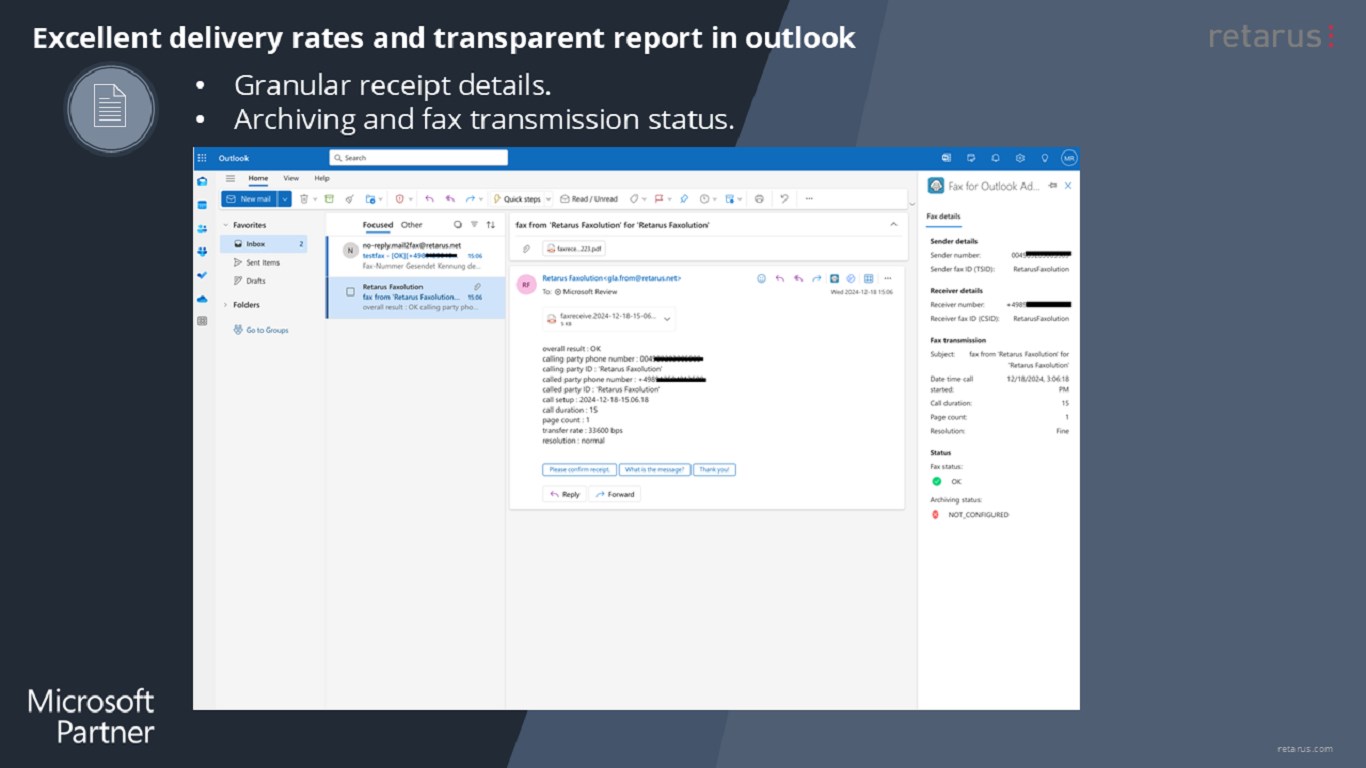Expand the faxreceive attachment dropdown arrow
The height and width of the screenshot is (768, 1366).
(x=668, y=319)
